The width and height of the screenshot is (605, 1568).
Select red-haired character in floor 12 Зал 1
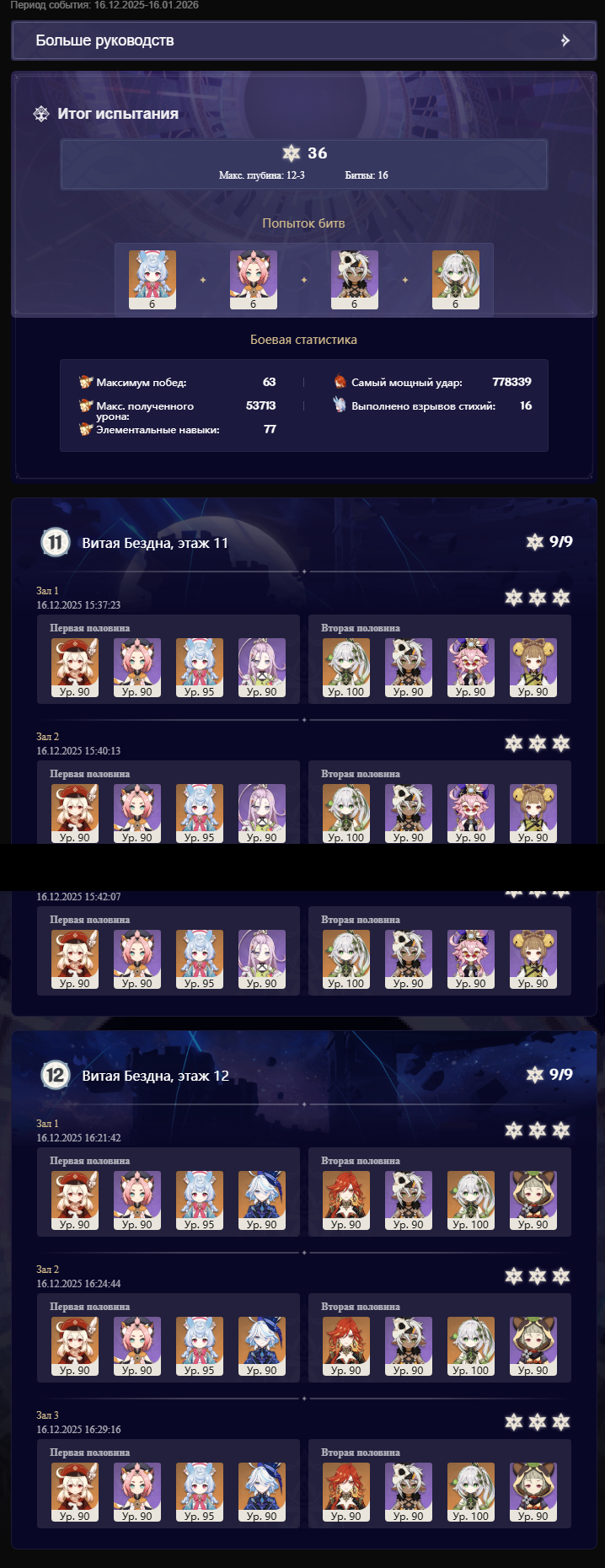(x=346, y=1200)
